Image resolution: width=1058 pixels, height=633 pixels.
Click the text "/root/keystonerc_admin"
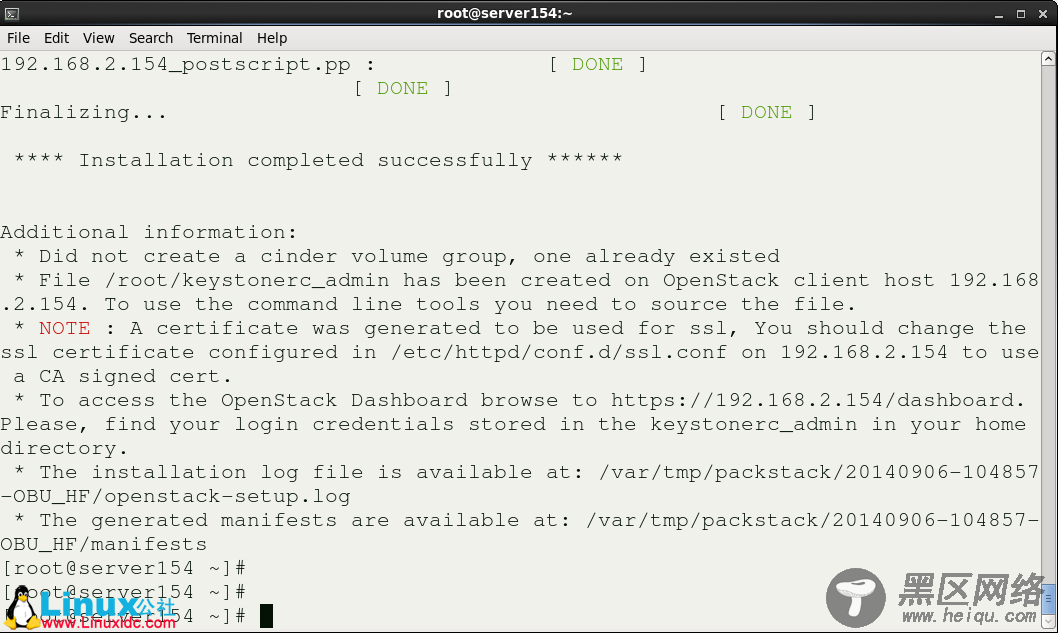pos(247,280)
